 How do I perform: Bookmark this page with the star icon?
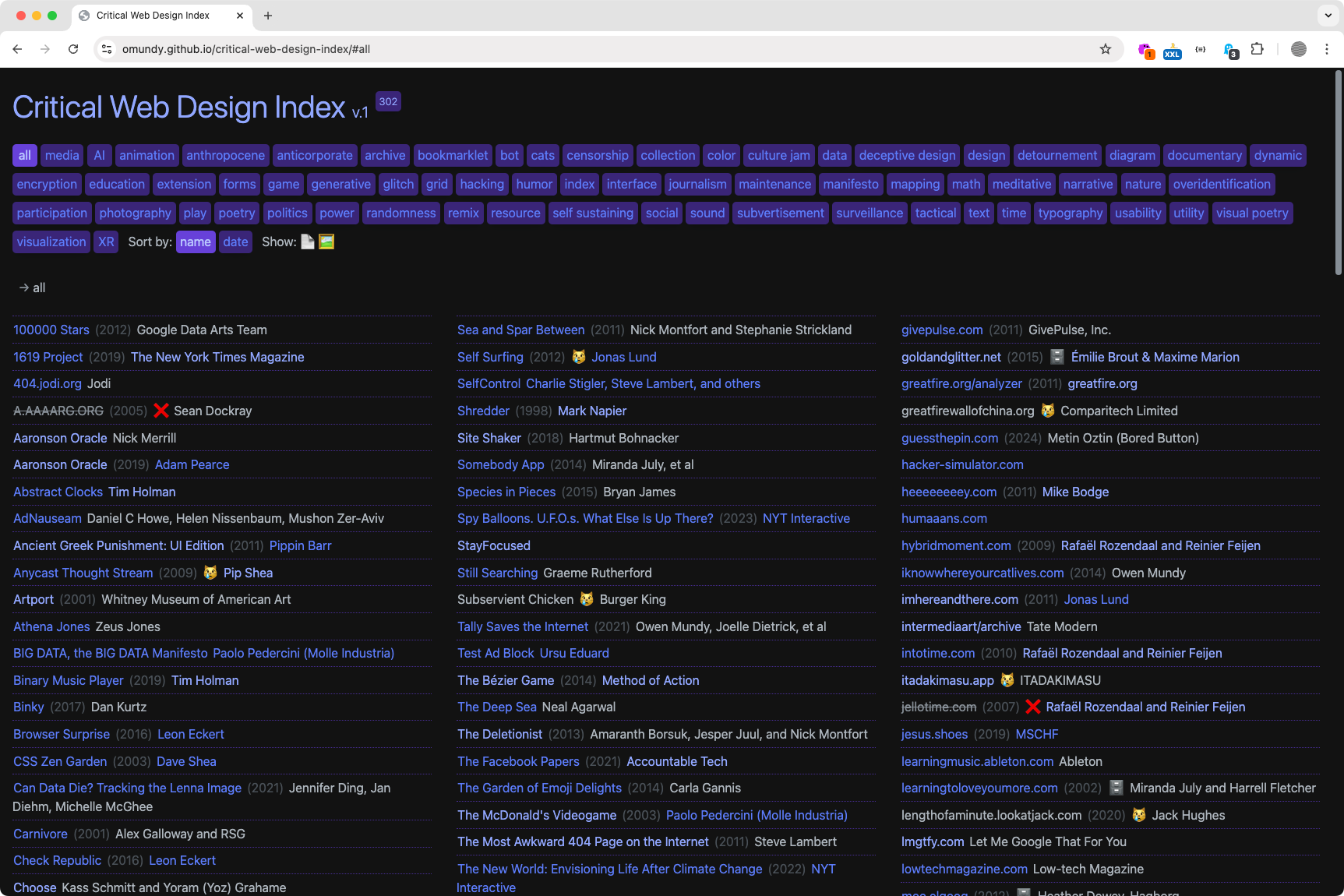point(1105,49)
